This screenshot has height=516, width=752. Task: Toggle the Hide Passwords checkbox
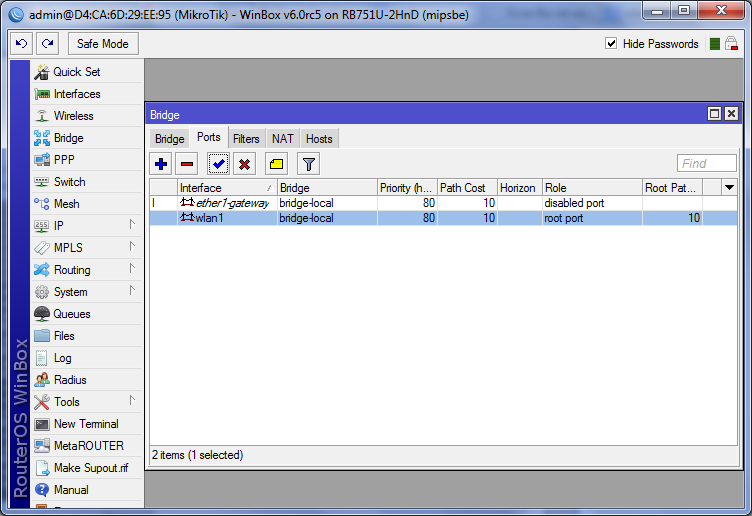[611, 44]
